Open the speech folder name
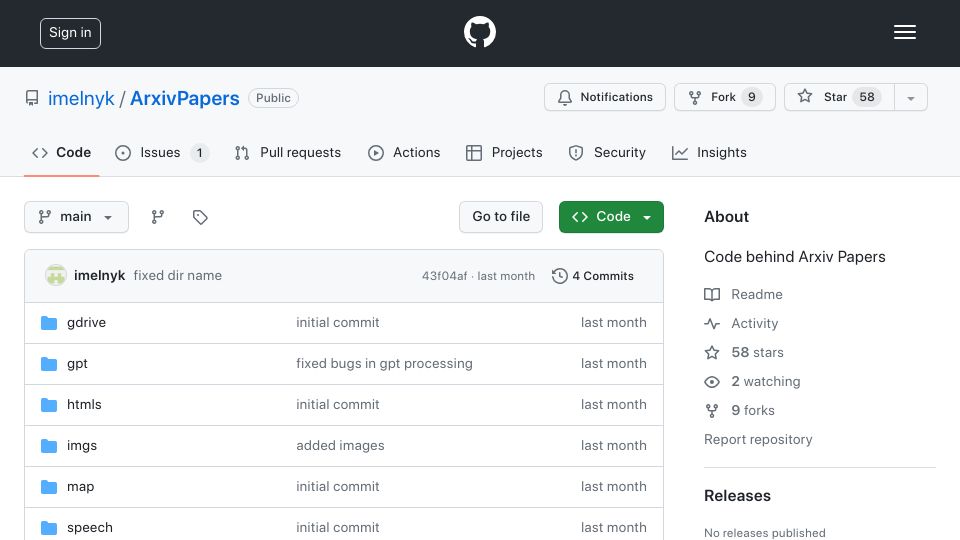 pos(90,528)
